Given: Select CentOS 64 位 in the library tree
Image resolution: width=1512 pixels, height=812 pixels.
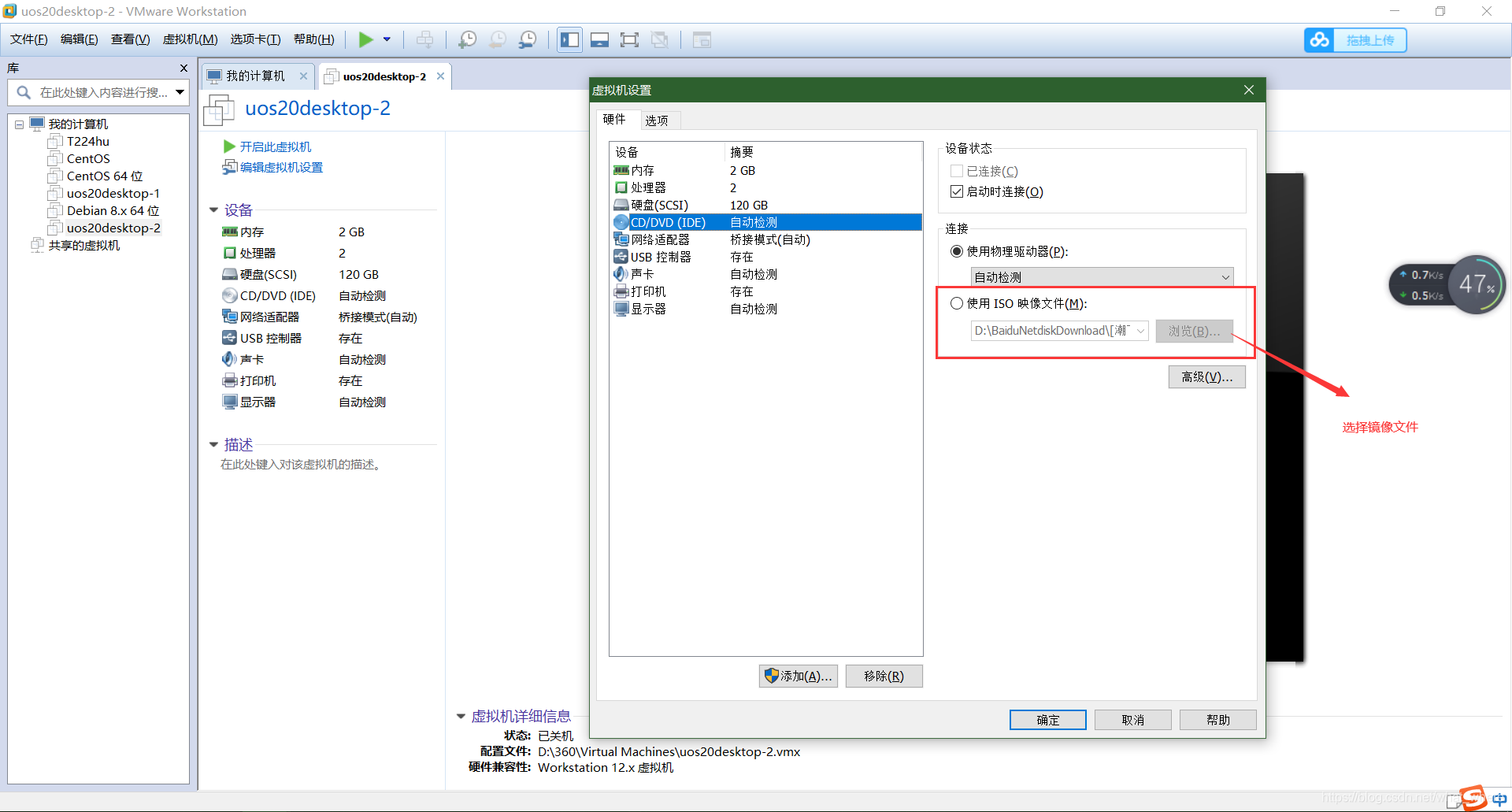Looking at the screenshot, I should (x=104, y=176).
